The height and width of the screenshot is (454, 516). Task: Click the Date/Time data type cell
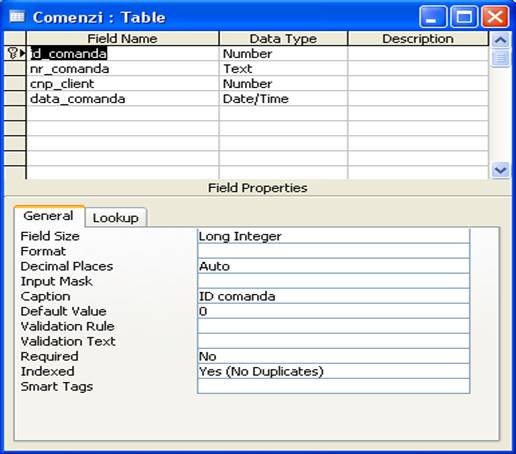(283, 99)
